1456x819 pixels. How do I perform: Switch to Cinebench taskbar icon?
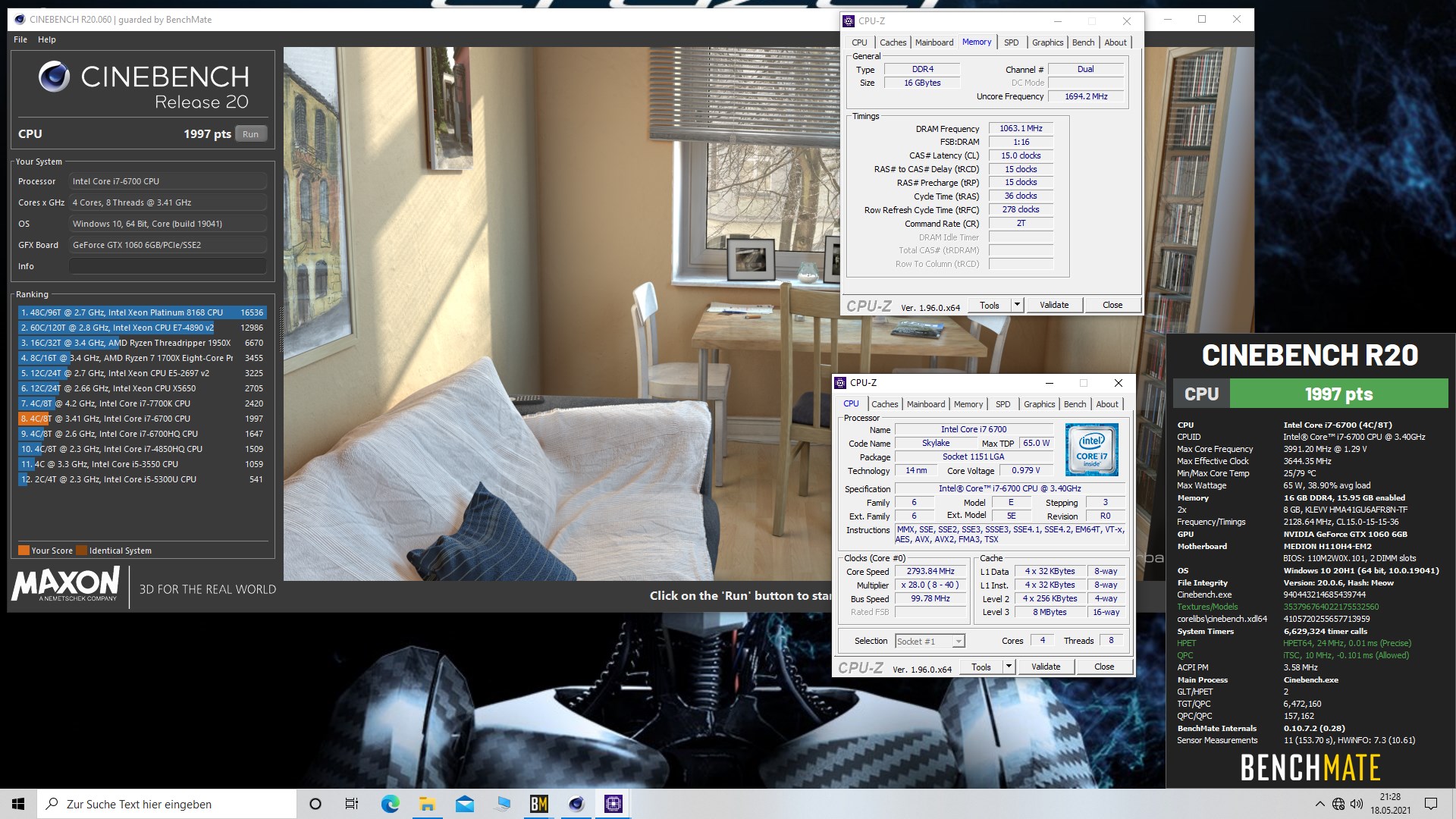(x=576, y=804)
